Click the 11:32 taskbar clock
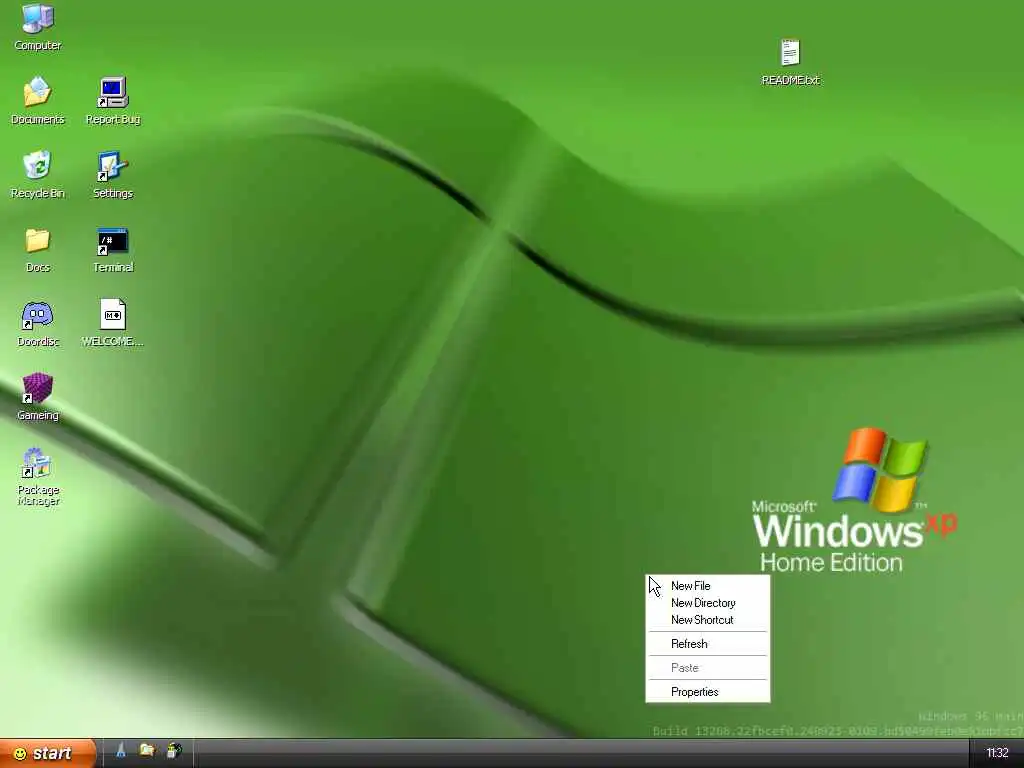Screen dimensions: 1024x768 click(997, 753)
